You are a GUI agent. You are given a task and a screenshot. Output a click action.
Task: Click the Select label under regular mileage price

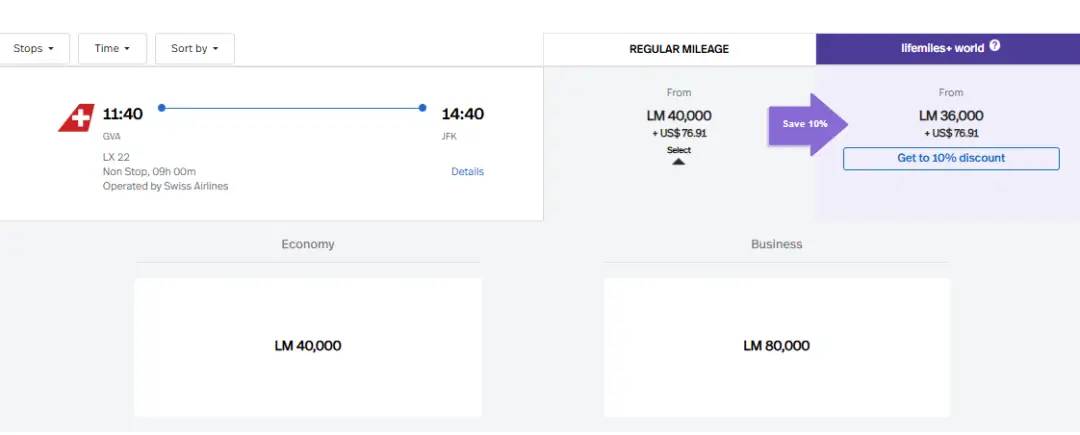[679, 150]
